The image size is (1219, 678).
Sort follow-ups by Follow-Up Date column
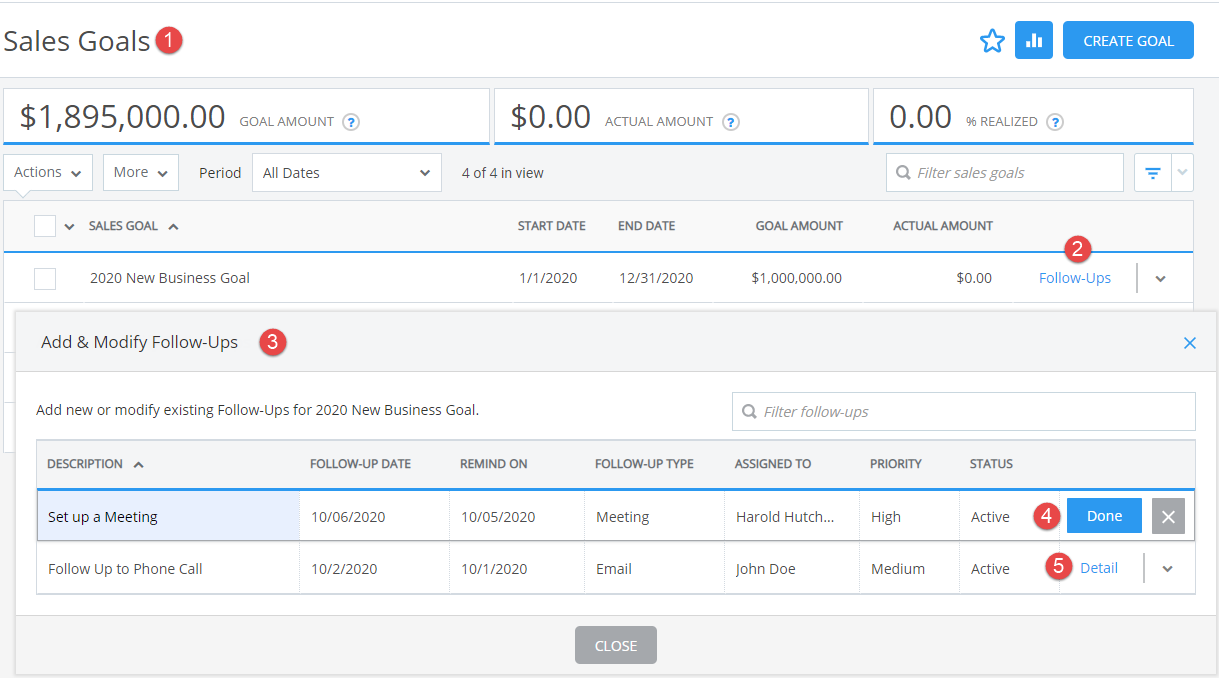360,464
